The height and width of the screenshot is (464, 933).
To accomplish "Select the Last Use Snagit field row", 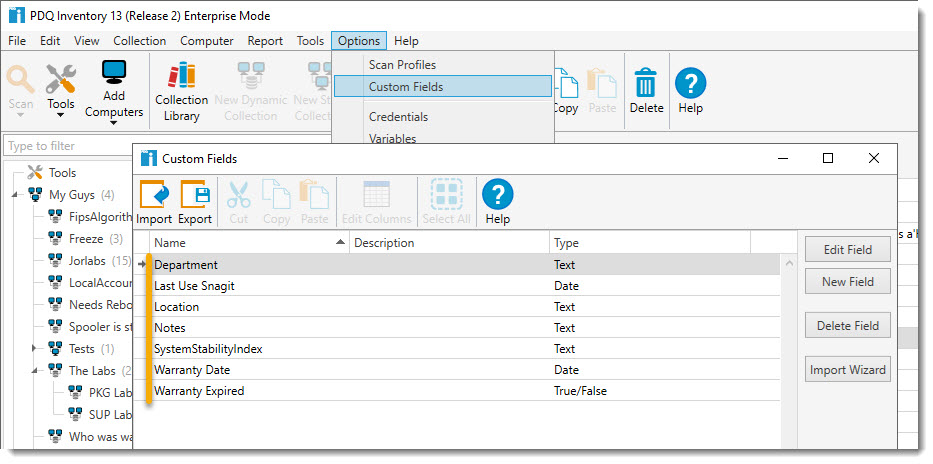I will pos(457,286).
